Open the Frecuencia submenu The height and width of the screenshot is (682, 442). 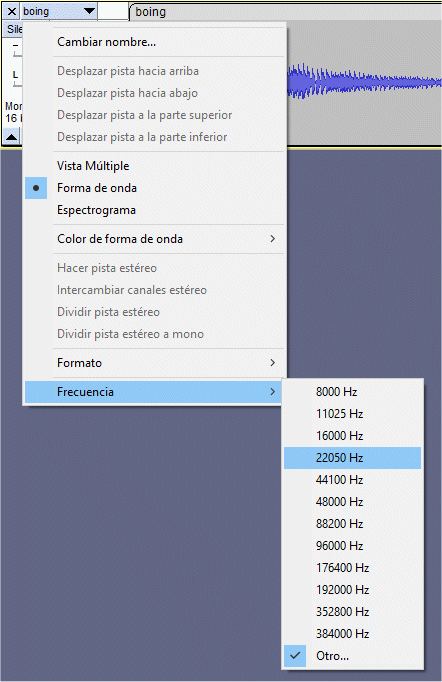coord(154,392)
